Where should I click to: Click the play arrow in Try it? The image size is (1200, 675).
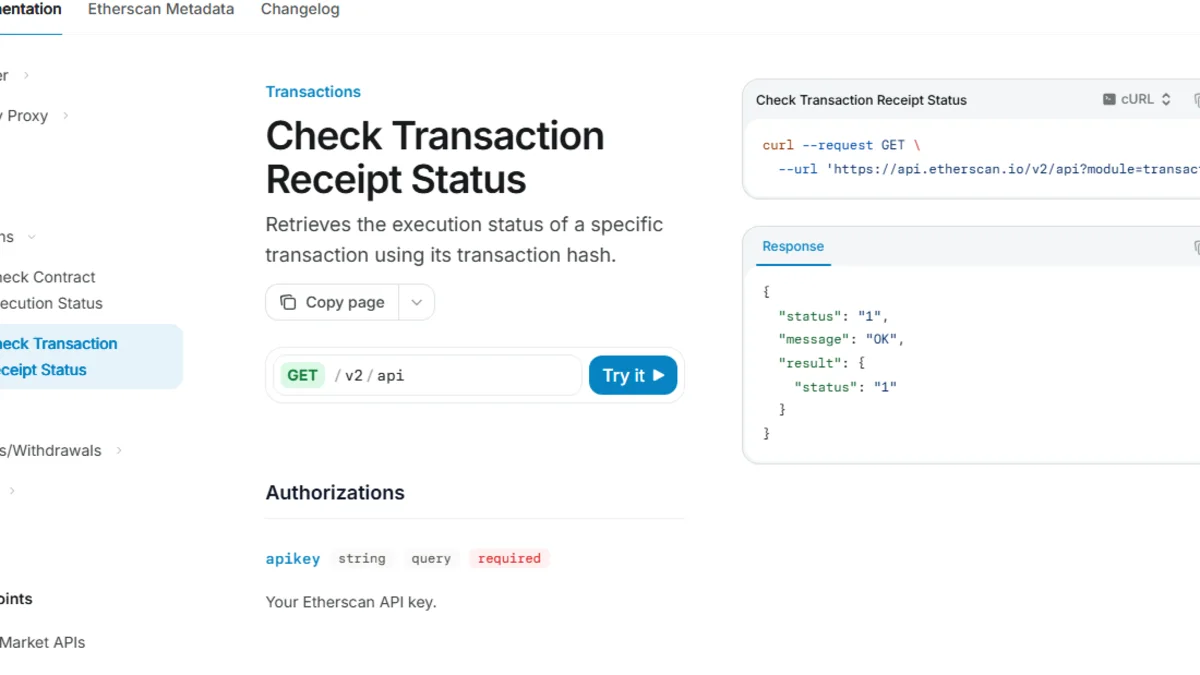pos(658,375)
